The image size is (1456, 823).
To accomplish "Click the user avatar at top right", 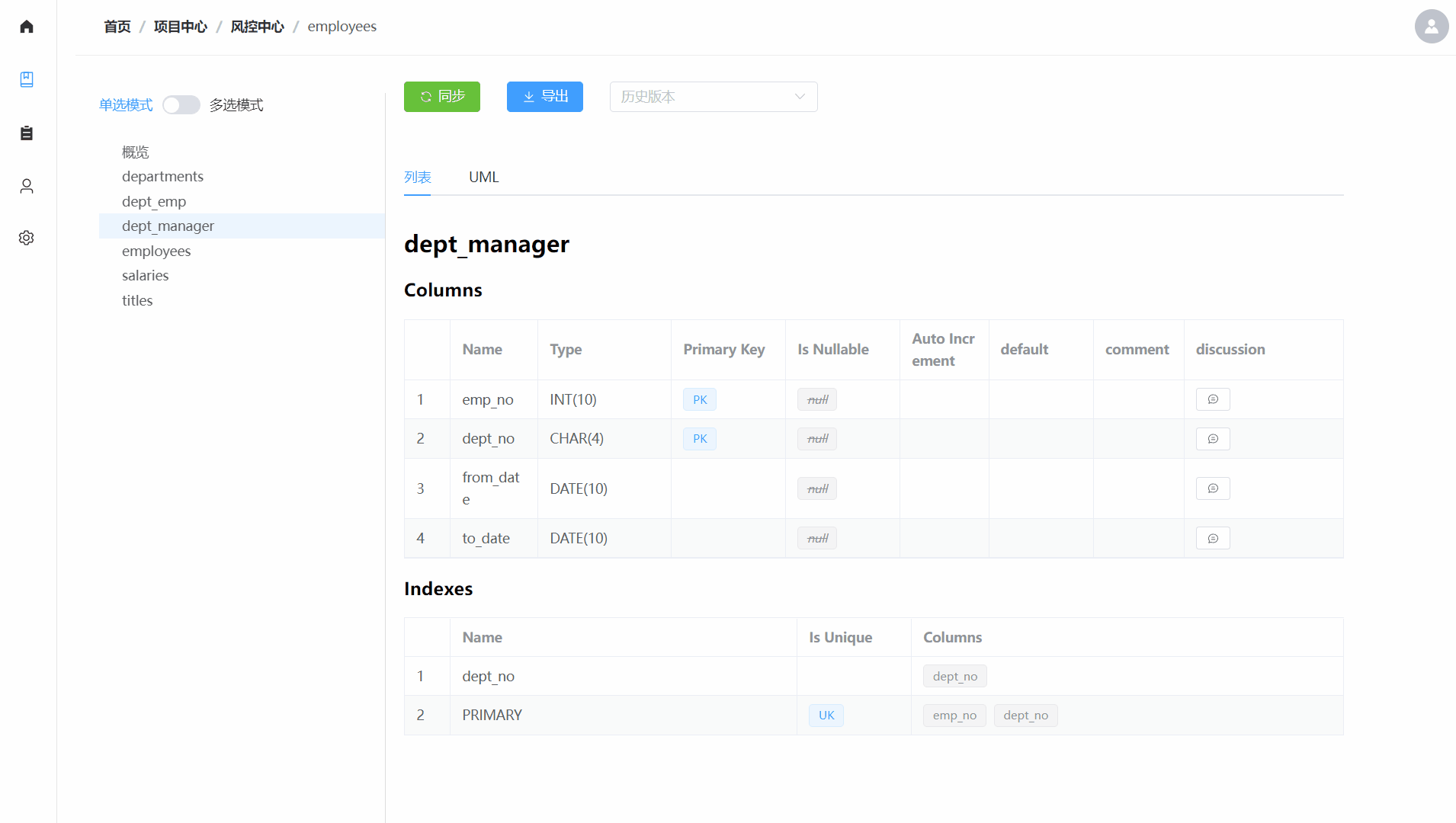I will pyautogui.click(x=1431, y=27).
